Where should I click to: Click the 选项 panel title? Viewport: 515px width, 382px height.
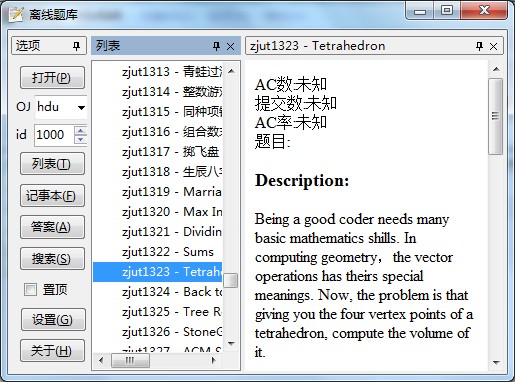coord(28,46)
